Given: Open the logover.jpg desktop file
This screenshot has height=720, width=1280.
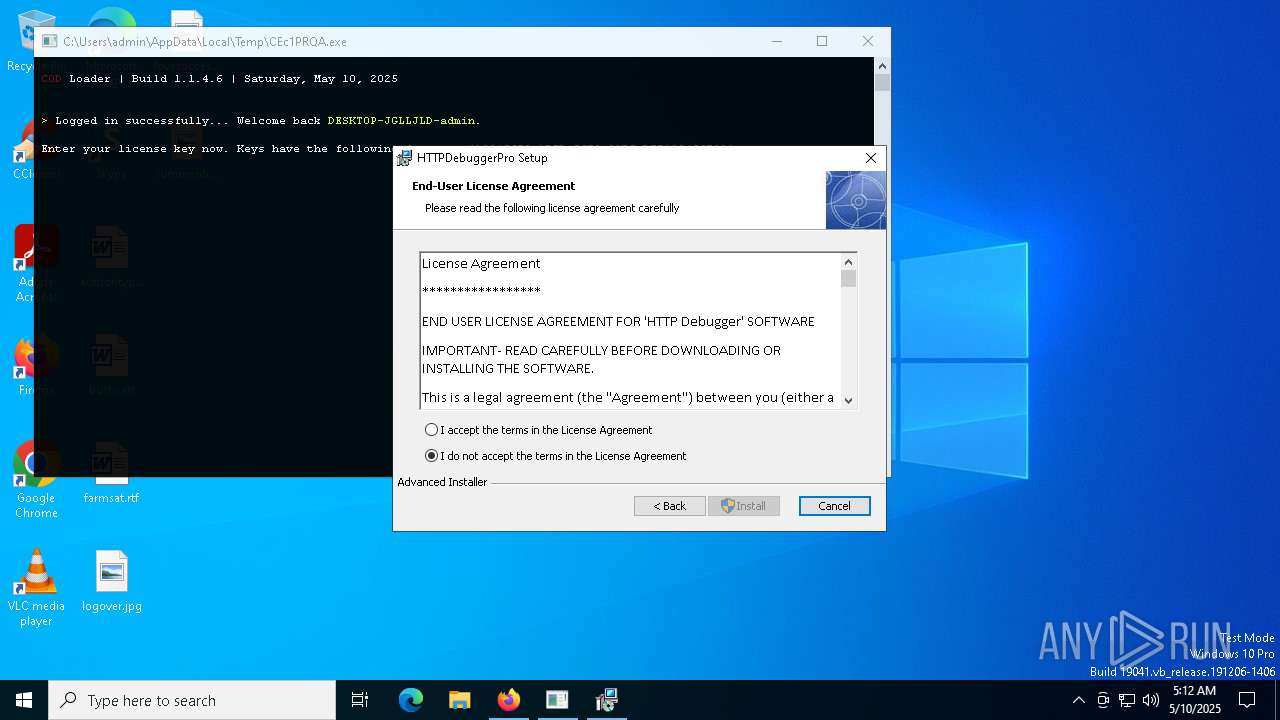Looking at the screenshot, I should click(x=112, y=581).
